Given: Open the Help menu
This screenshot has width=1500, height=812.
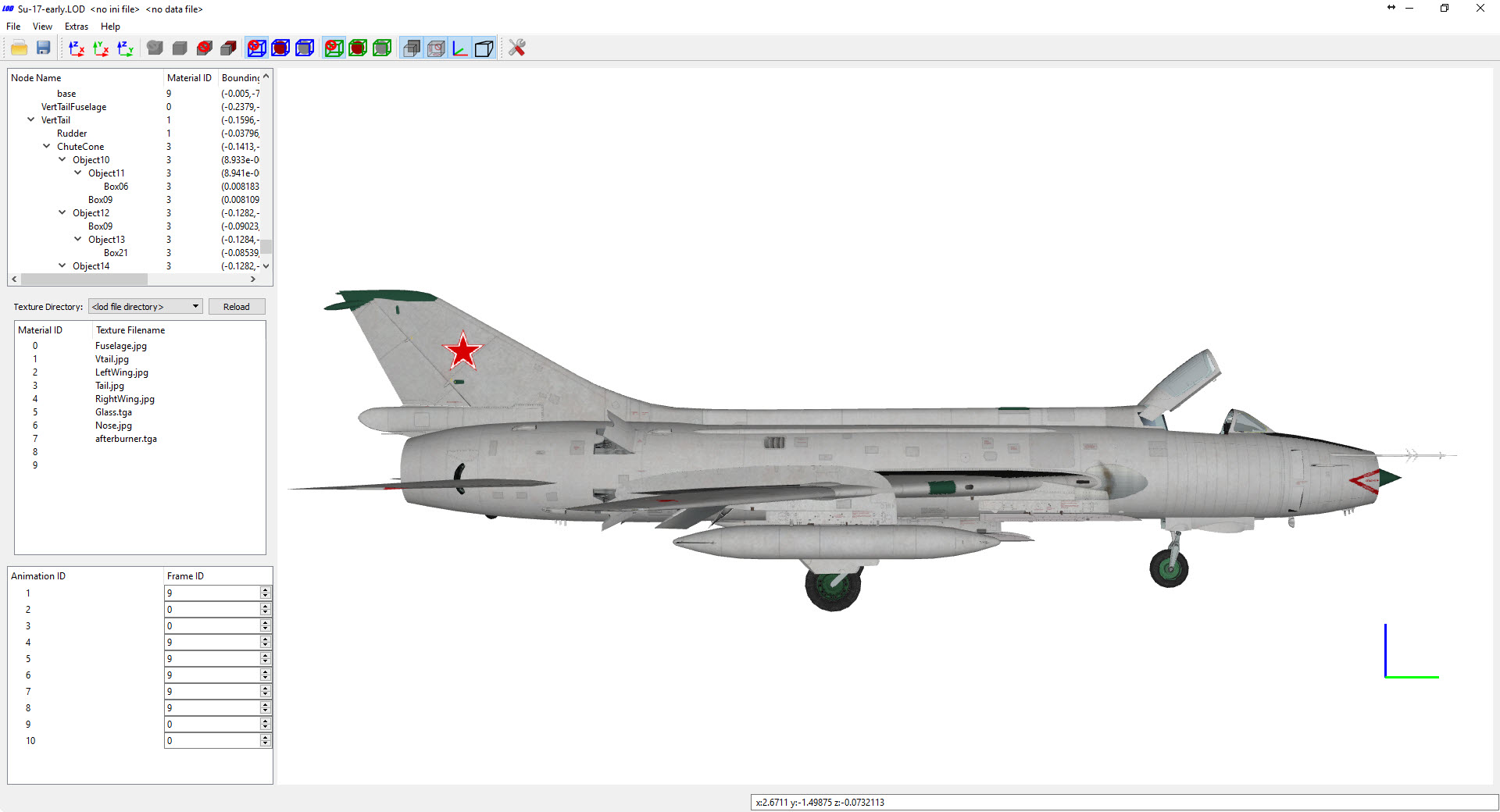Looking at the screenshot, I should click(110, 27).
